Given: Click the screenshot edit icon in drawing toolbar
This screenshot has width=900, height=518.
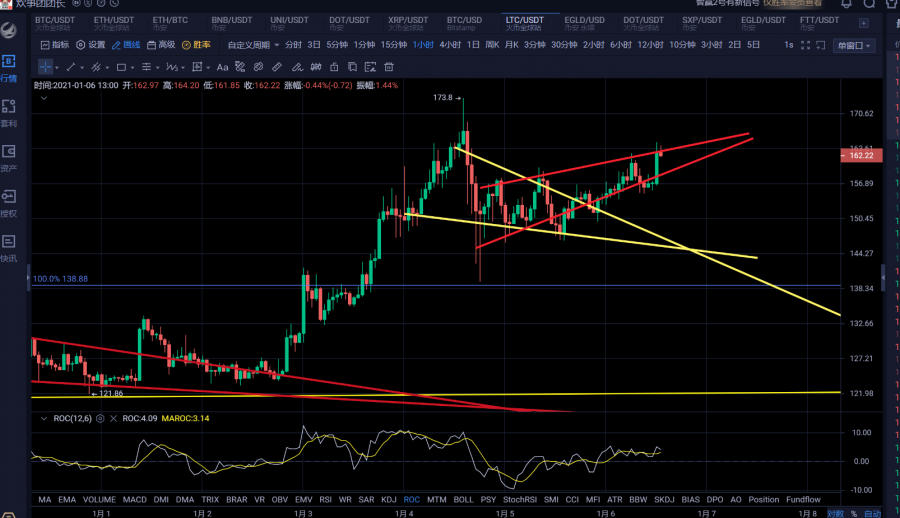Looking at the screenshot, I should (370, 67).
